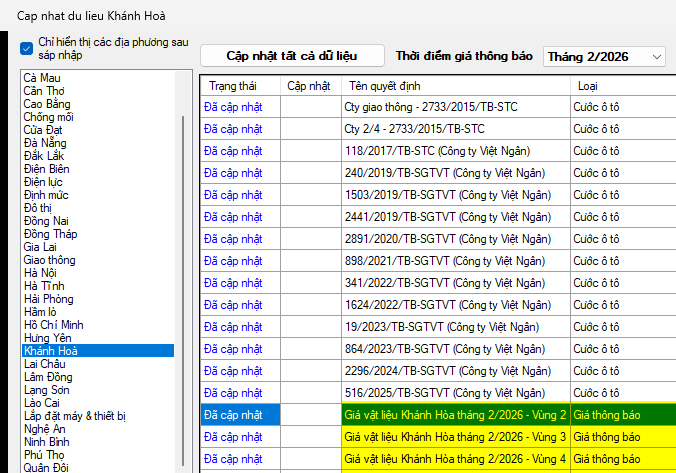
Task: Click the 'Cập nhật' column header
Action: click(x=308, y=86)
